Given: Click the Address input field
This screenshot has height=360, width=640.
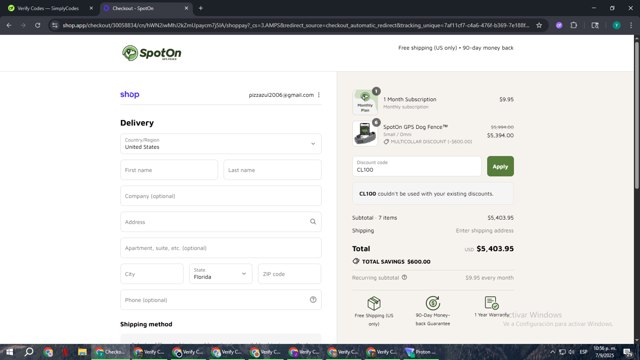Looking at the screenshot, I should click(221, 222).
